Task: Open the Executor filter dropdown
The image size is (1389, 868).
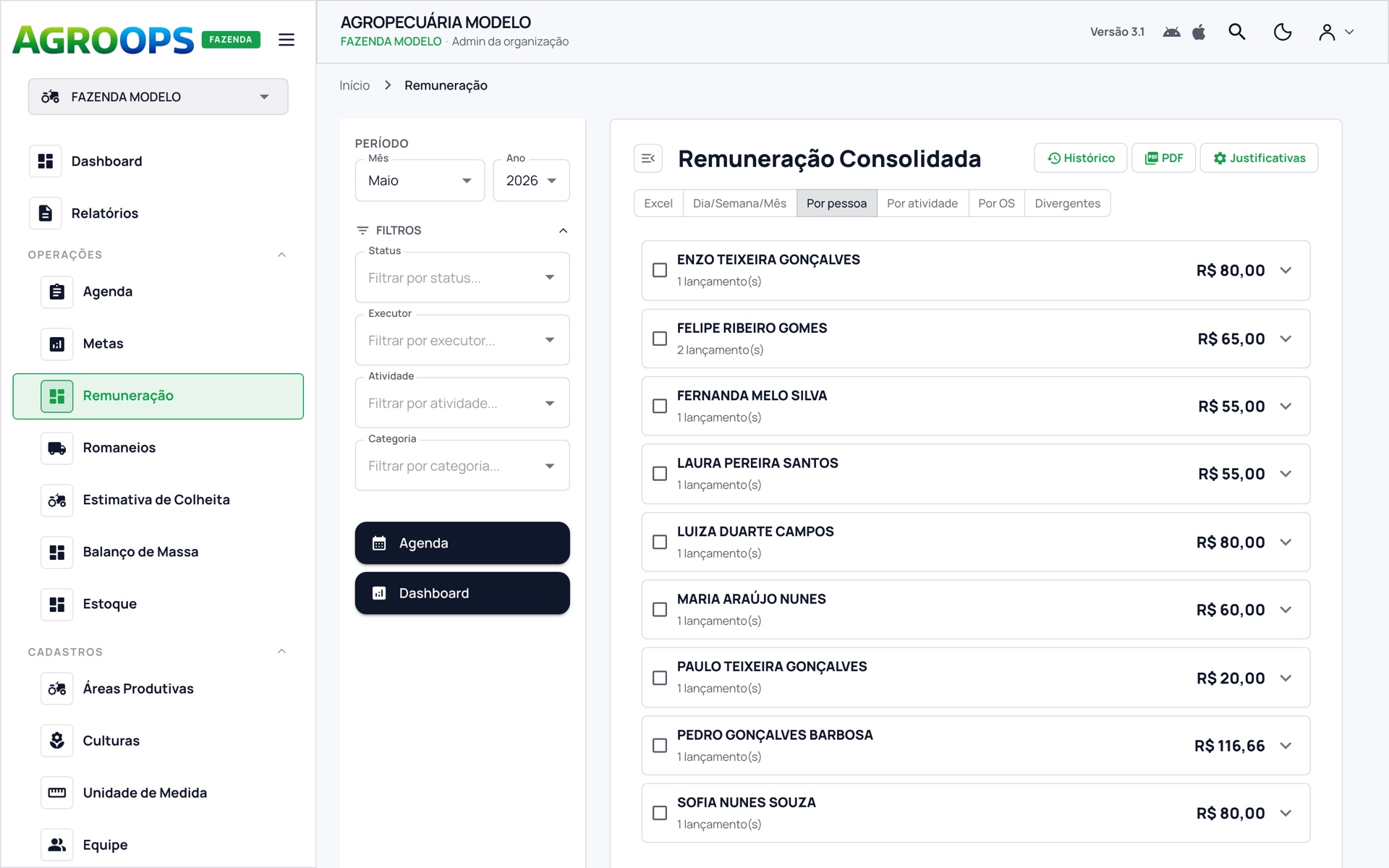Action: [462, 341]
